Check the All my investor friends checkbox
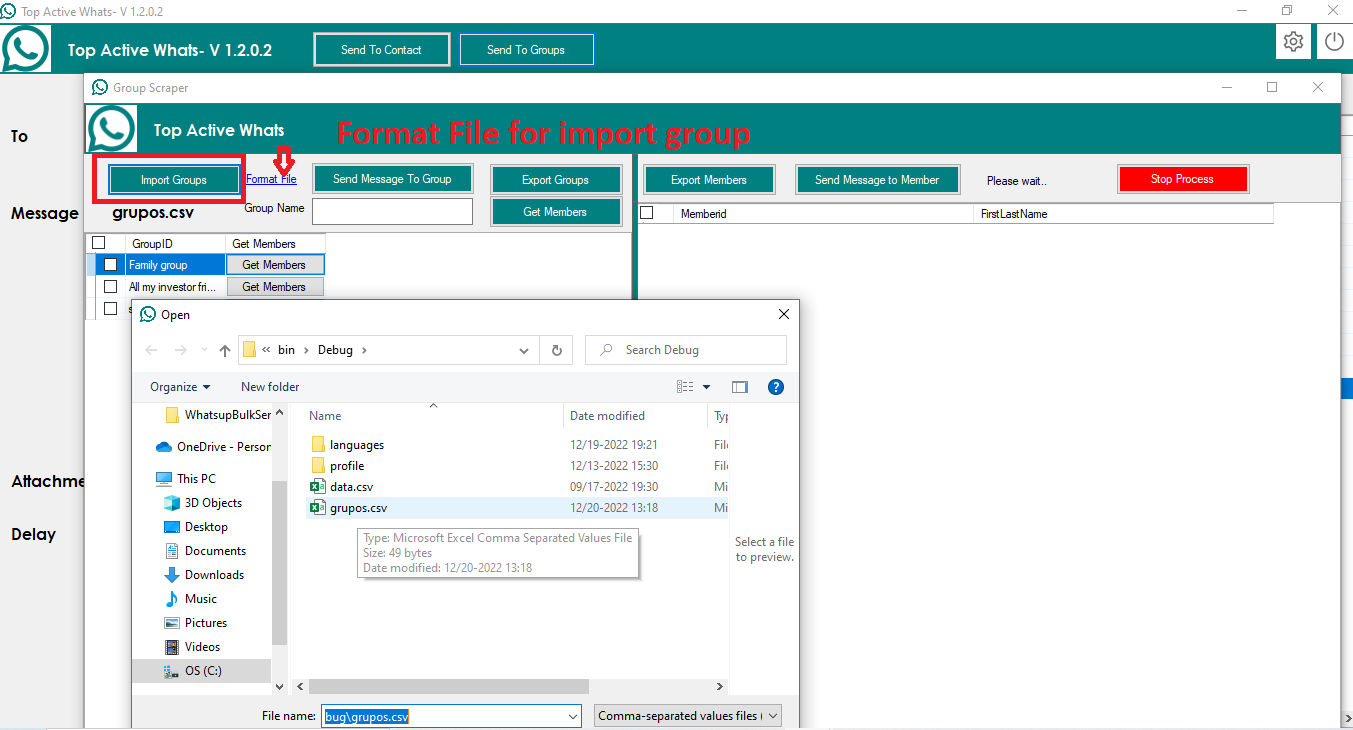Screen dimensions: 1353x730 [x=111, y=287]
